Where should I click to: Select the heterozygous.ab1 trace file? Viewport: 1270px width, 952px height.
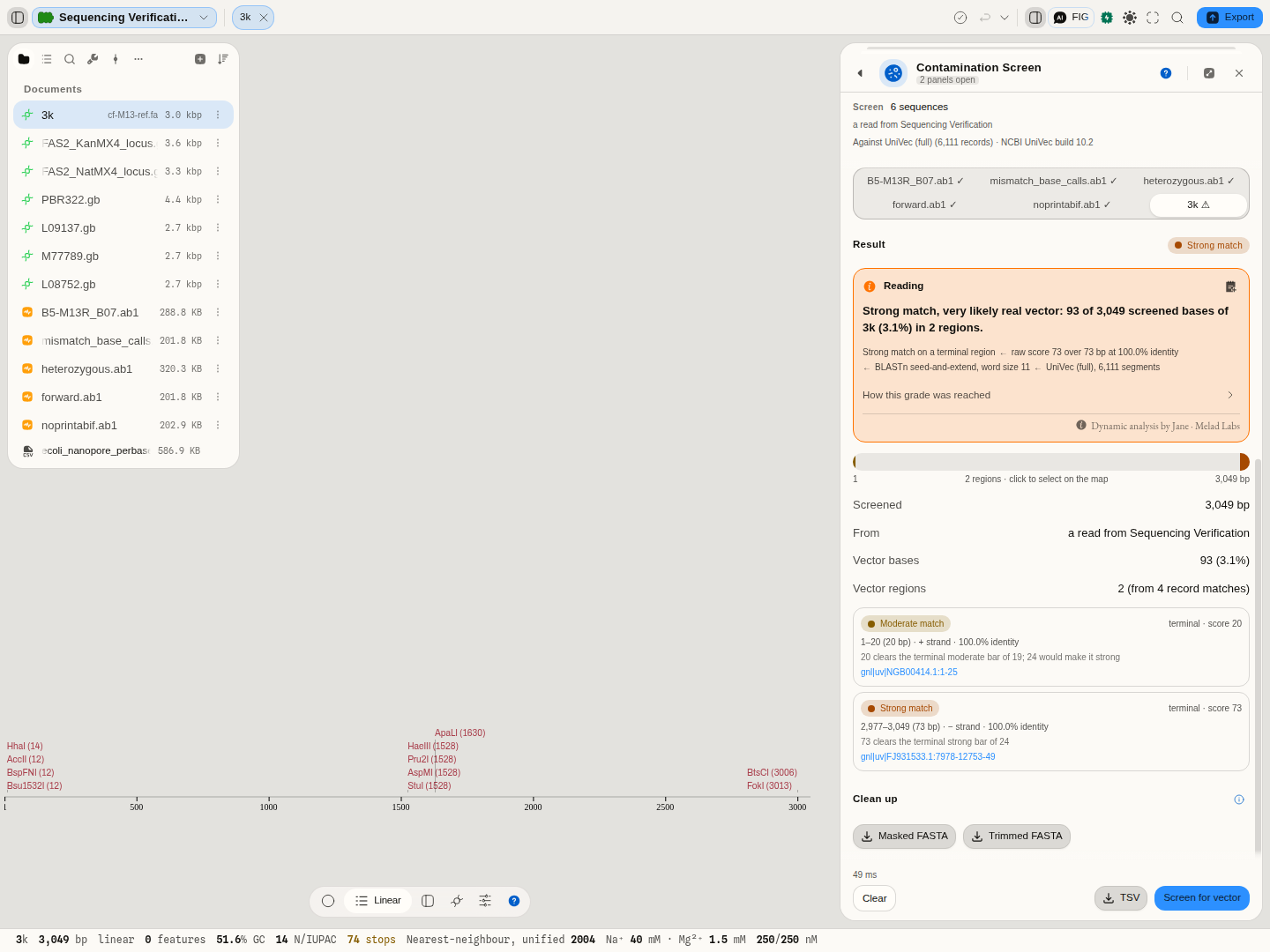pyautogui.click(x=123, y=368)
